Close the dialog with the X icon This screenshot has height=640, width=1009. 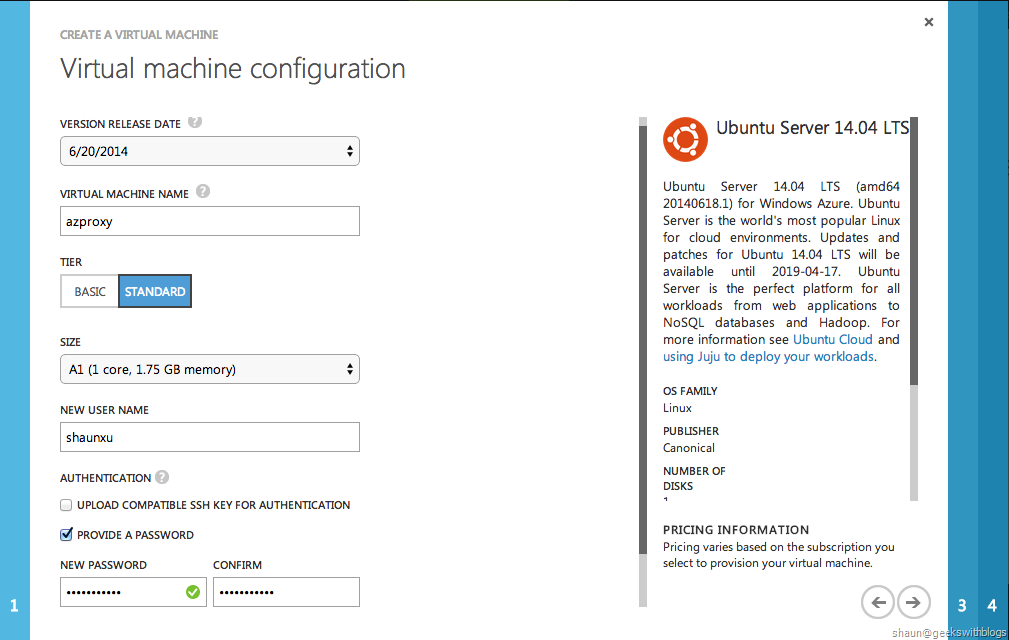point(929,22)
